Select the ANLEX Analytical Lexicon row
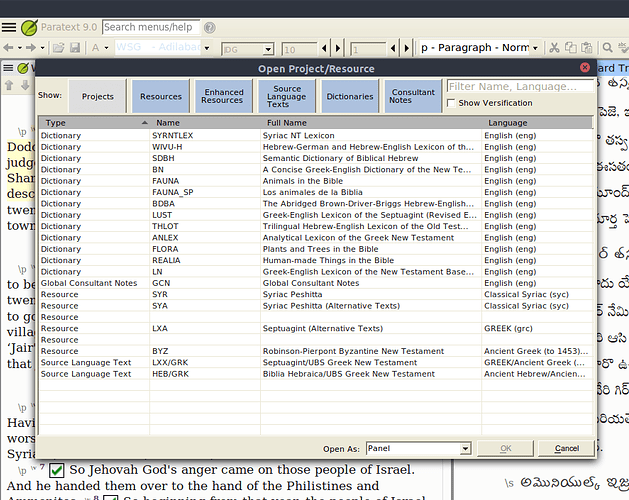Viewport: 629px width, 500px height. [x=316, y=238]
